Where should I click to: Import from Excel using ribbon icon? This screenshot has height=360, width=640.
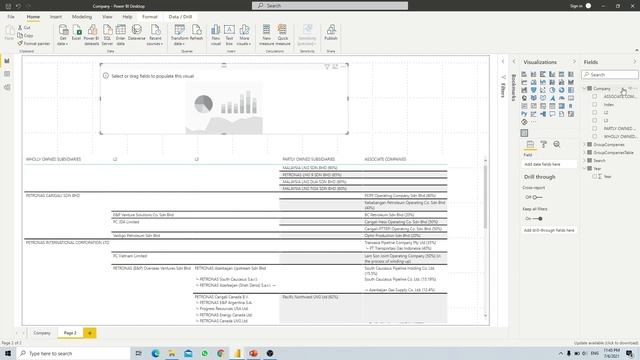click(77, 32)
